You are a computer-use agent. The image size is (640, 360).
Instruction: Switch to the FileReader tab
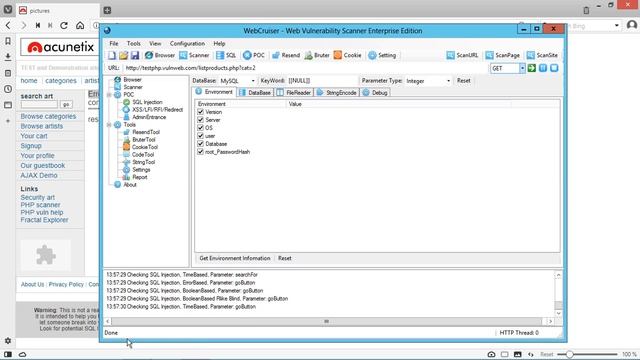tap(294, 93)
